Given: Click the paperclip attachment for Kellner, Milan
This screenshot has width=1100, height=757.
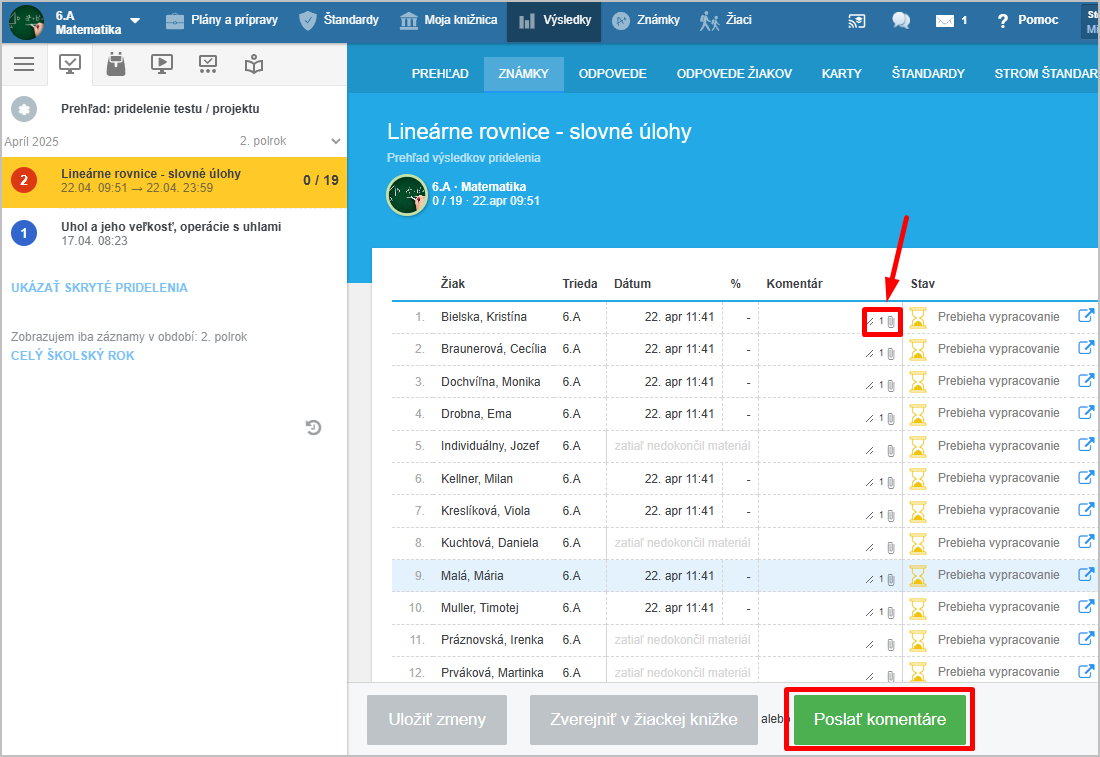Looking at the screenshot, I should 891,483.
